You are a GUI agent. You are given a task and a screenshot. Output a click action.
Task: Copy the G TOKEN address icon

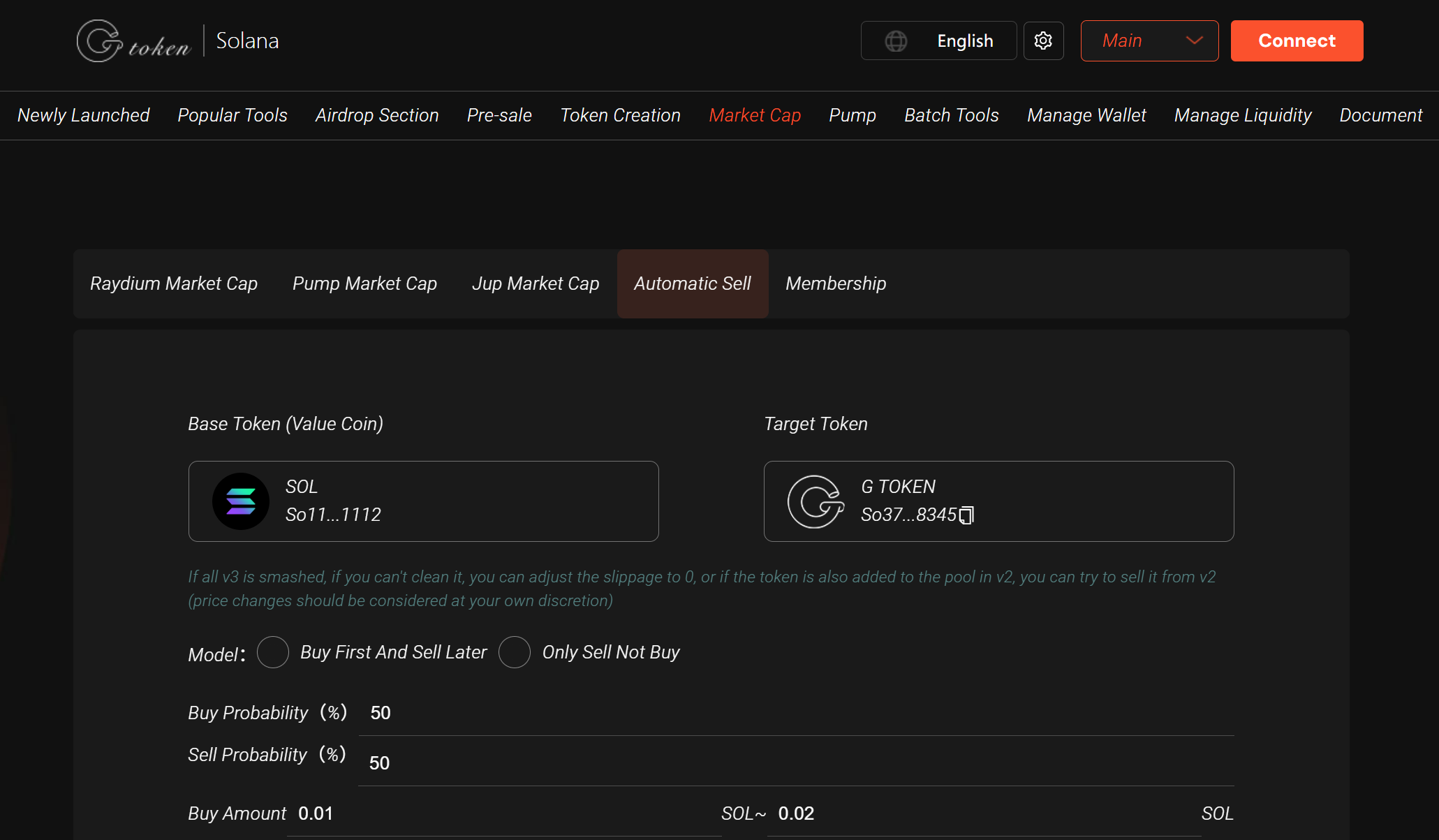coord(966,515)
